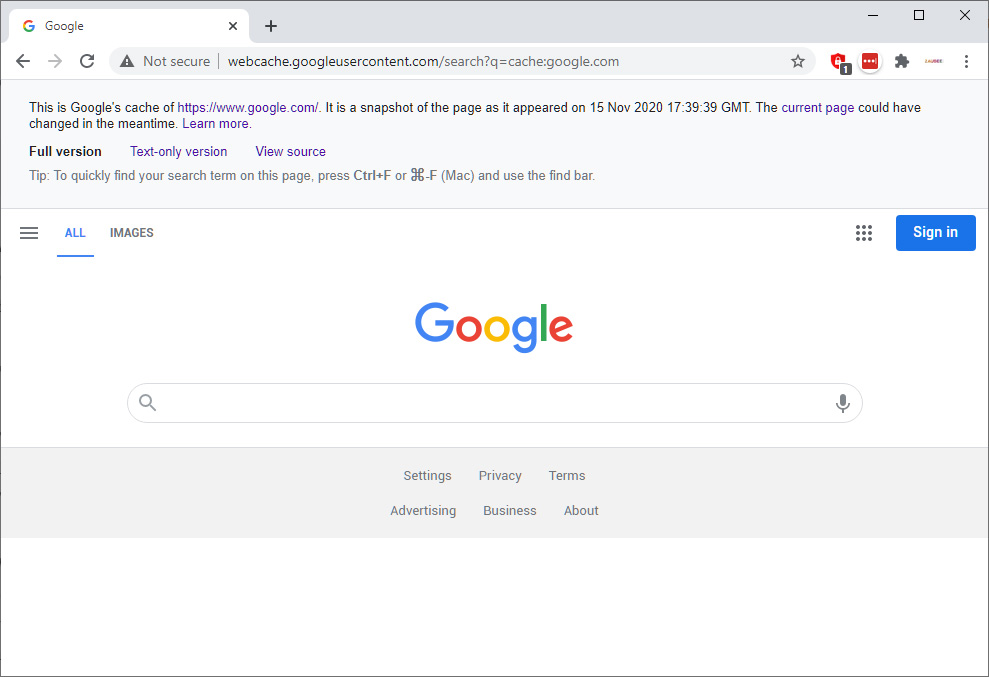This screenshot has height=677, width=989.
Task: Follow the https://www.google.com/ link
Action: pyautogui.click(x=248, y=107)
